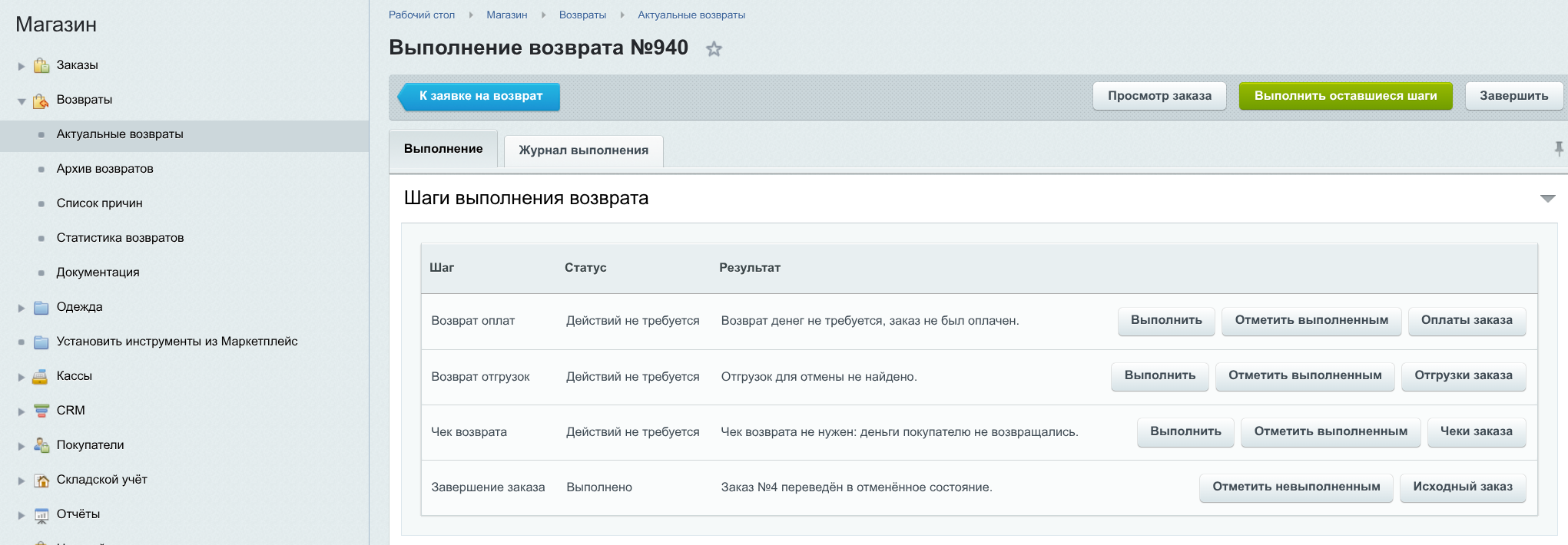This screenshot has height=545, width=1568.
Task: Click the Отчёты chart icon
Action: [41, 514]
